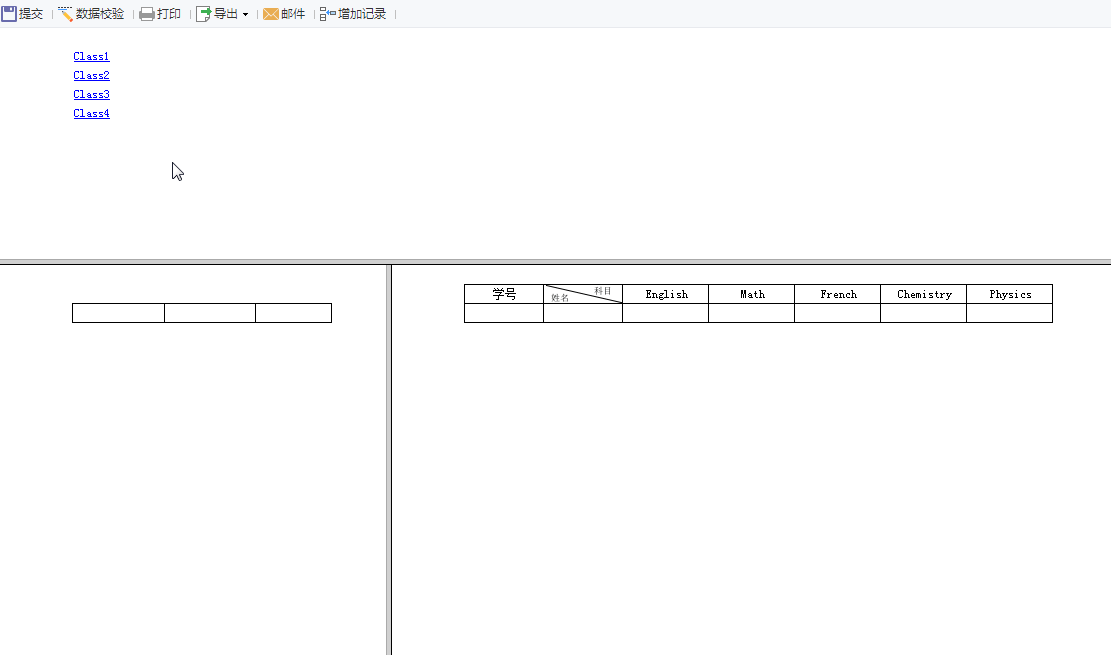Viewport: 1111px width, 655px height.
Task: Click the 学号 header cell
Action: [504, 294]
